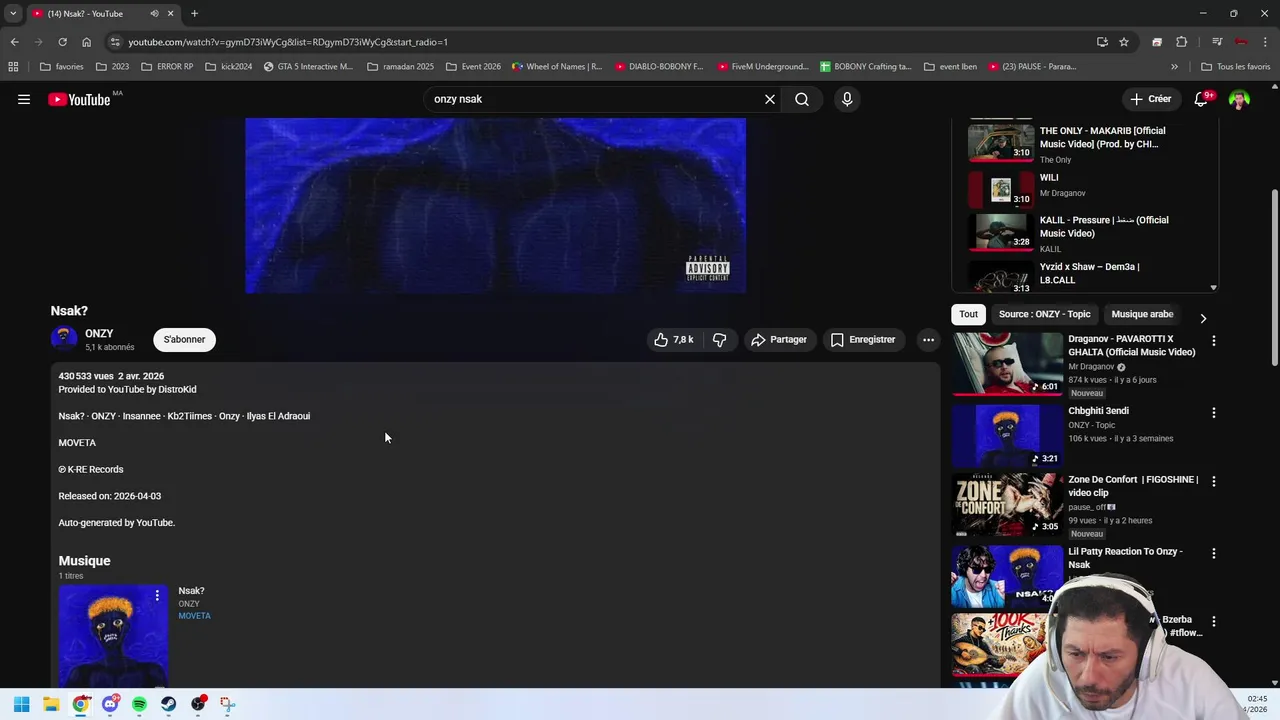Screen dimensions: 1280x720
Task: Open options for Draganov PAVAROTTI video
Action: tap(1214, 341)
